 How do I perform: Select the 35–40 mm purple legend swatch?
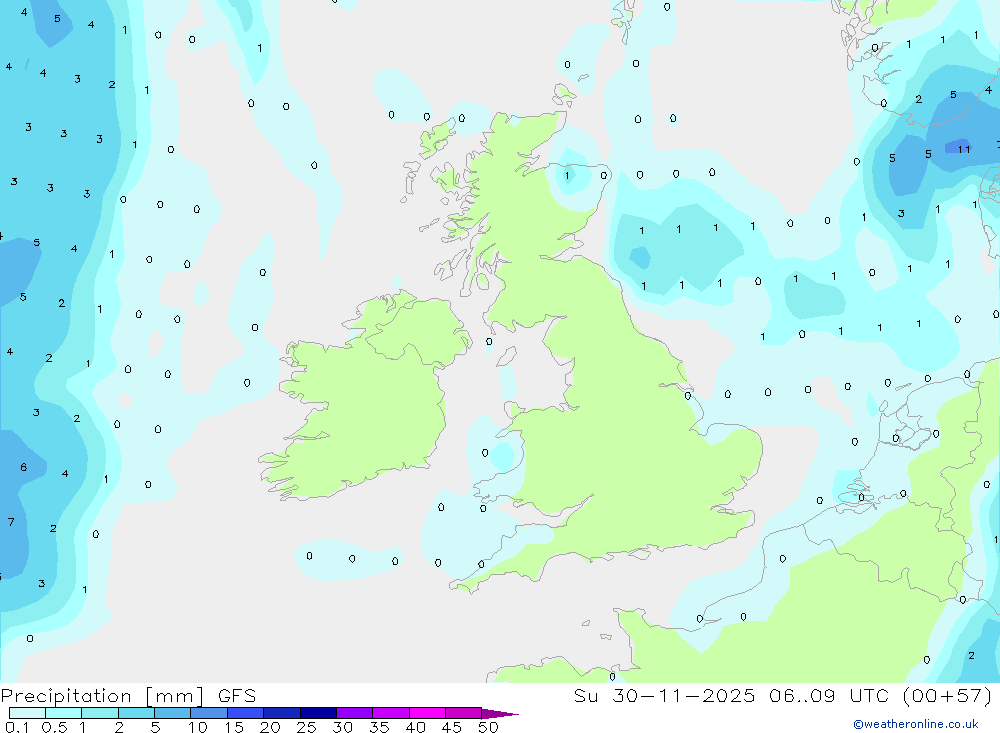390,713
